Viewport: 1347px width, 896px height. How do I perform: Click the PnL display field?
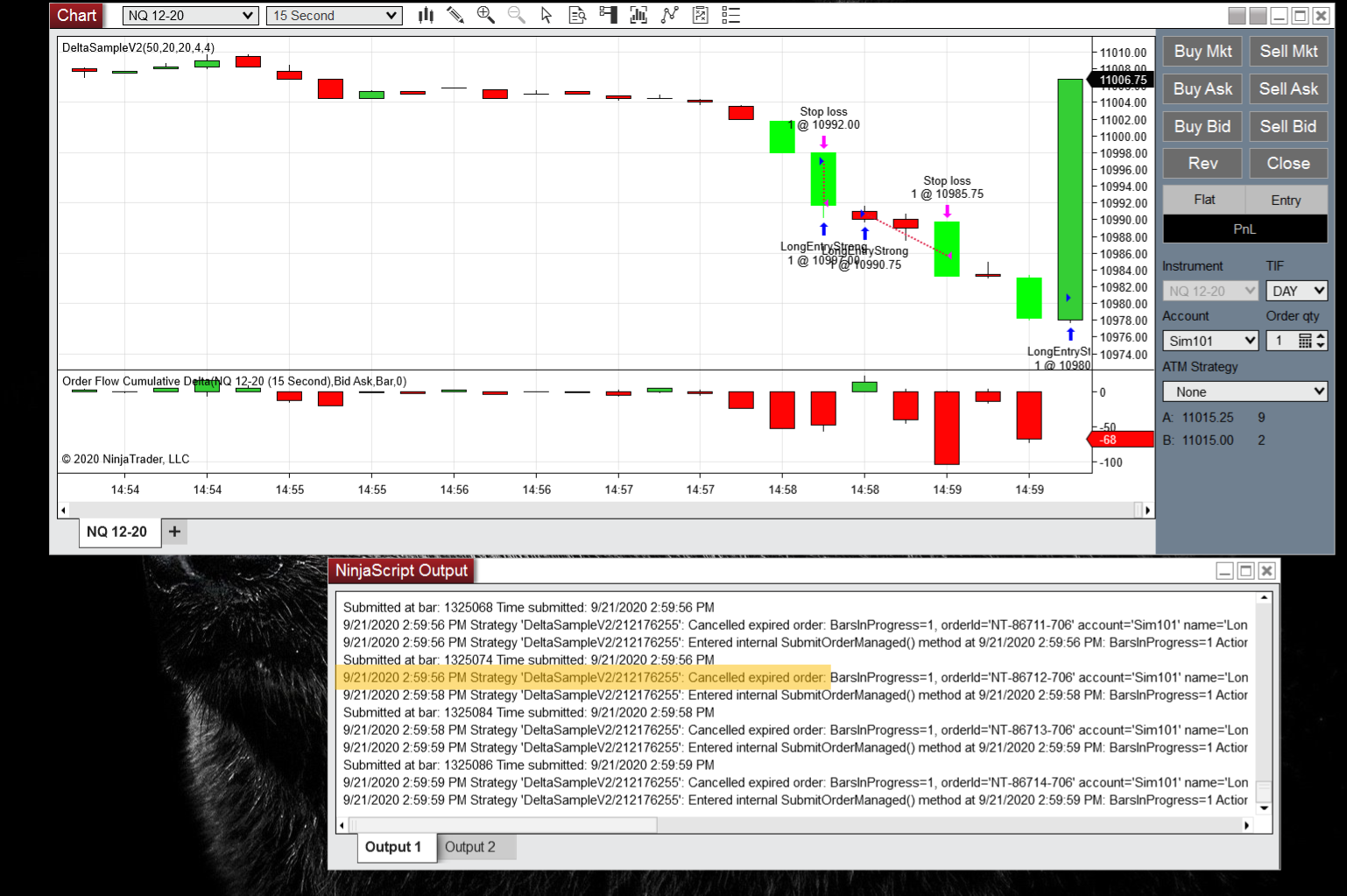(x=1245, y=229)
